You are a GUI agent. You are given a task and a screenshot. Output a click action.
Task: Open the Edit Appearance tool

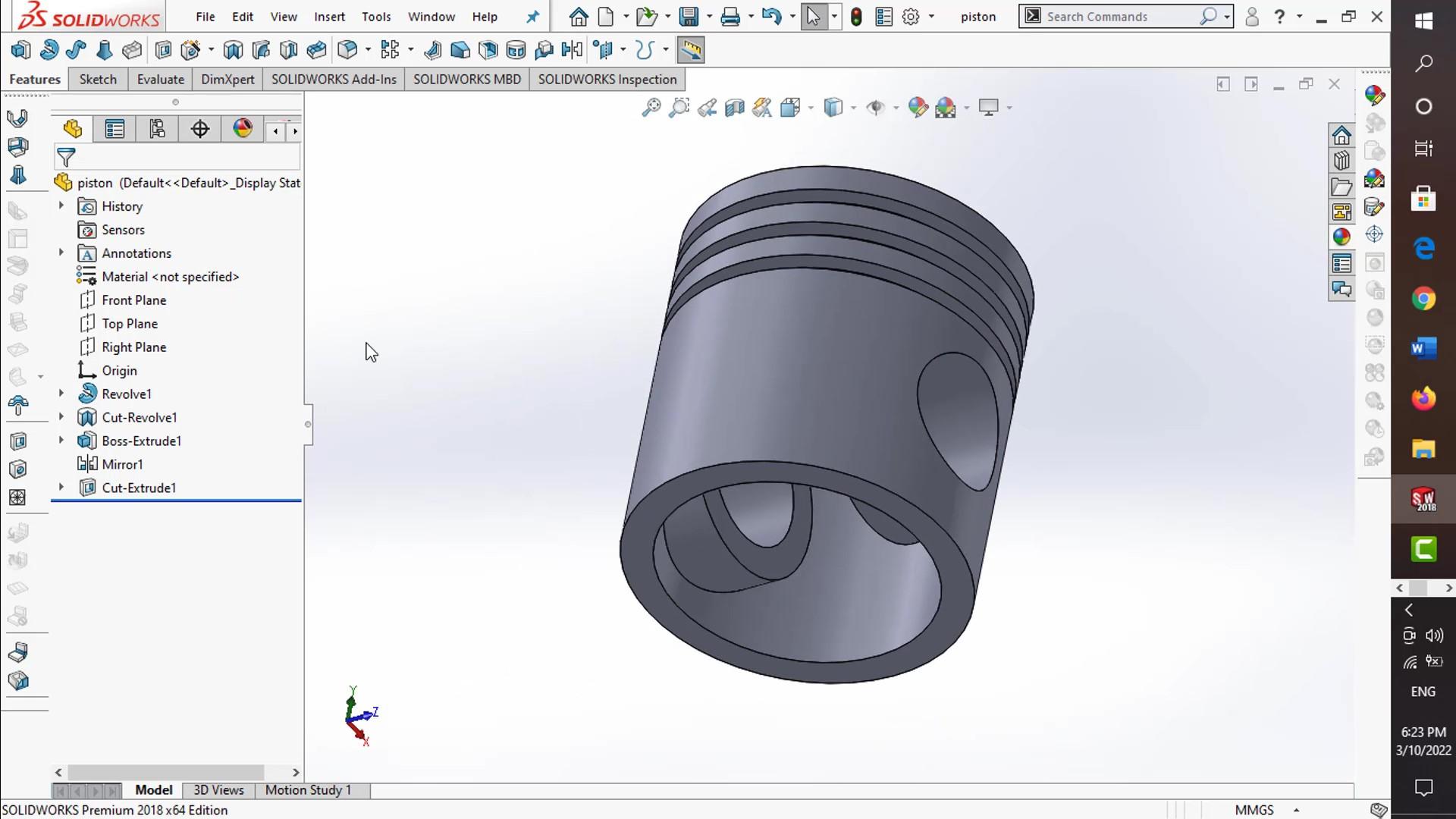(x=918, y=108)
